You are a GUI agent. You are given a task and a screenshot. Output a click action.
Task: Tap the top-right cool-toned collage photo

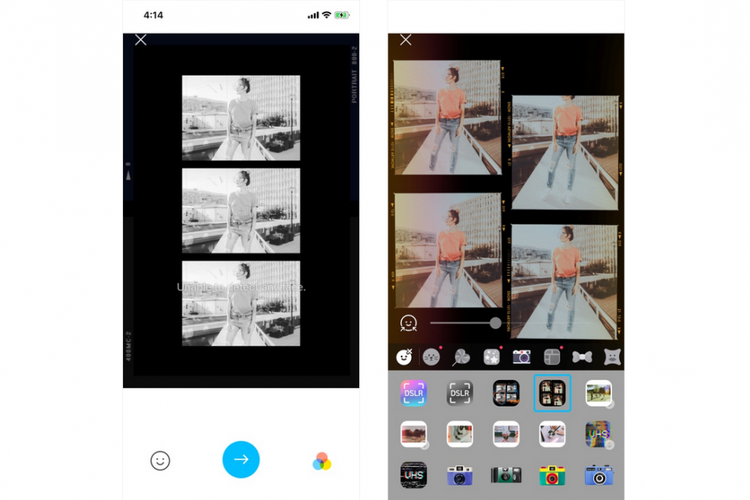(565, 153)
